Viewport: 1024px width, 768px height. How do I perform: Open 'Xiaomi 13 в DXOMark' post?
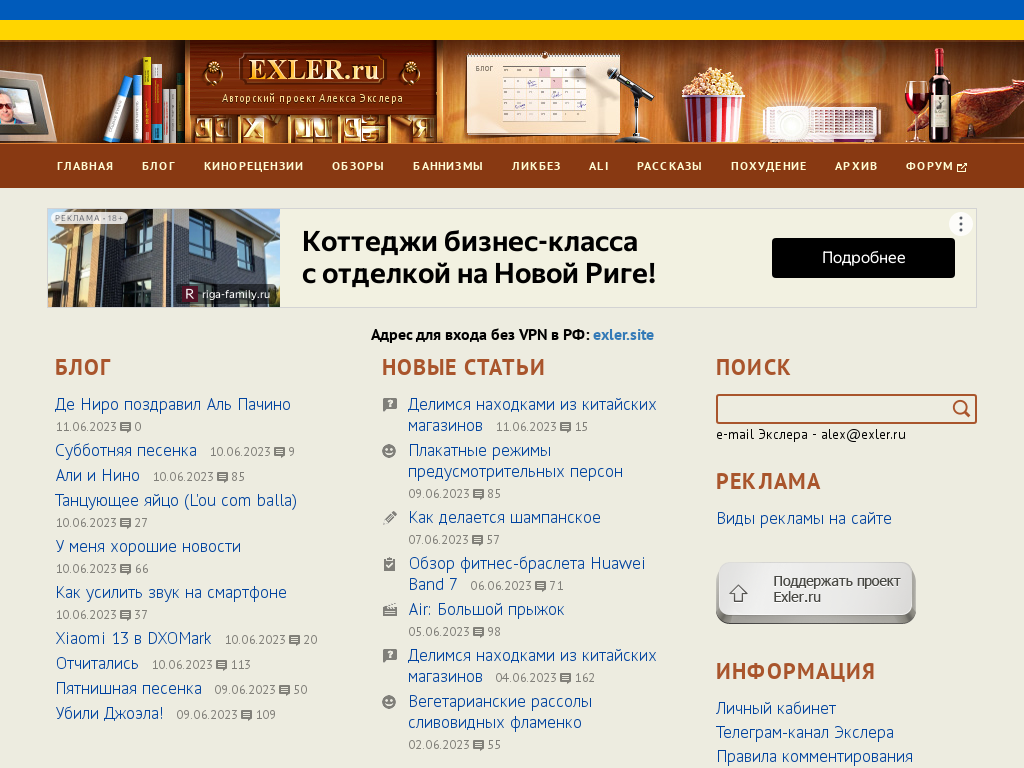pyautogui.click(x=133, y=639)
